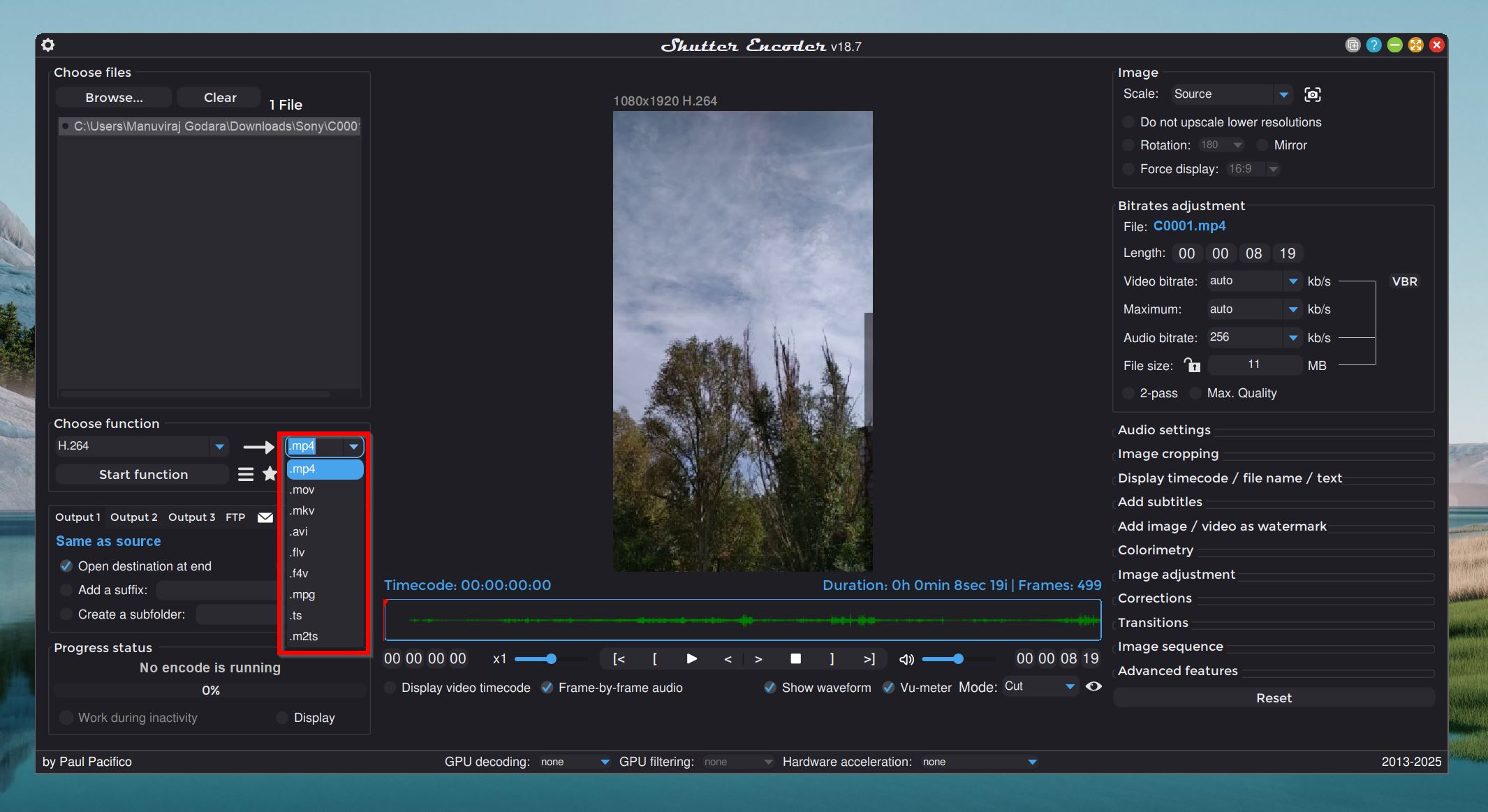Click the favorites star icon
1488x812 pixels.
pyautogui.click(x=270, y=474)
